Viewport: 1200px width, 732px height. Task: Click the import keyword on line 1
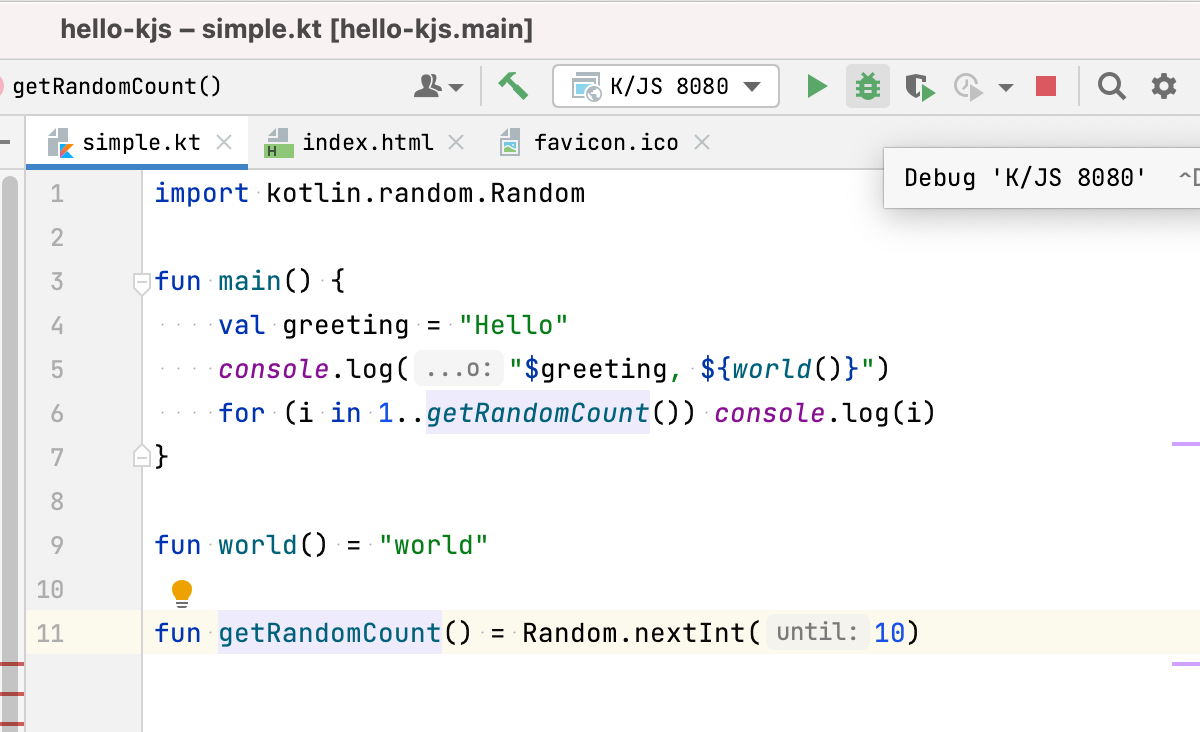[x=202, y=194]
